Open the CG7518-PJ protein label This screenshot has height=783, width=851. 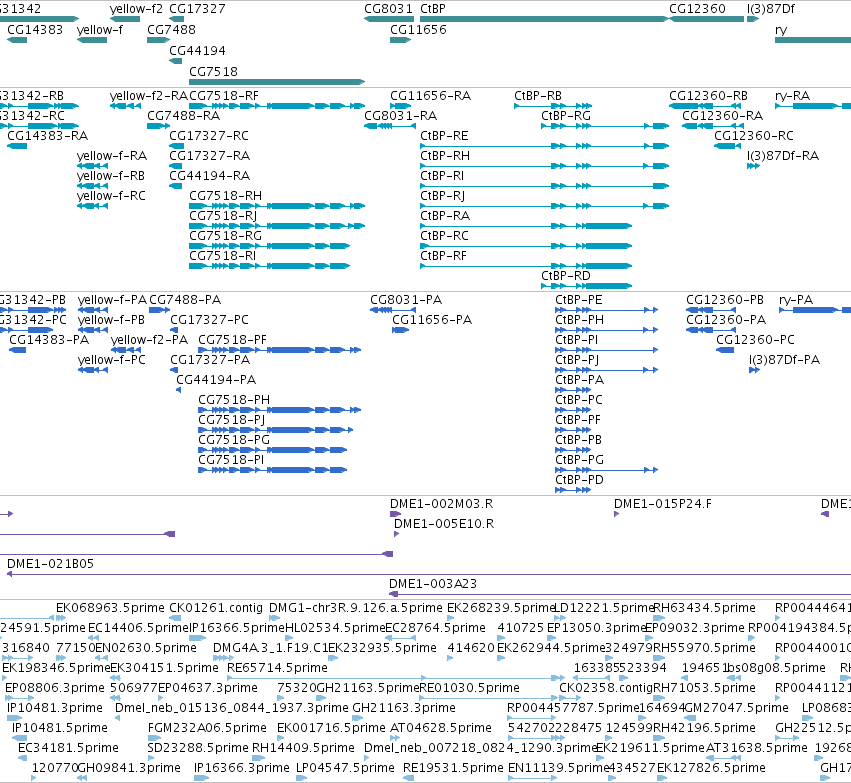click(x=232, y=420)
